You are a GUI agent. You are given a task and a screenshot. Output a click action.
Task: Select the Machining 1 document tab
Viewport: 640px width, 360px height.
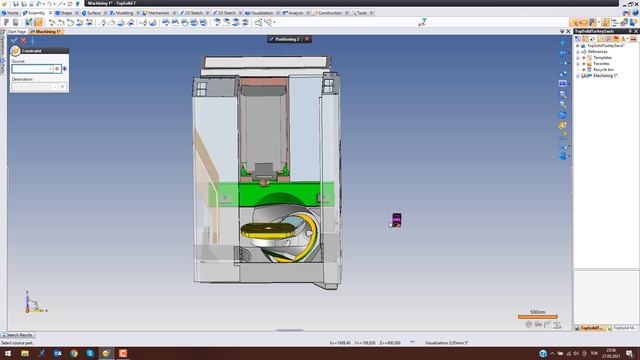click(x=46, y=31)
